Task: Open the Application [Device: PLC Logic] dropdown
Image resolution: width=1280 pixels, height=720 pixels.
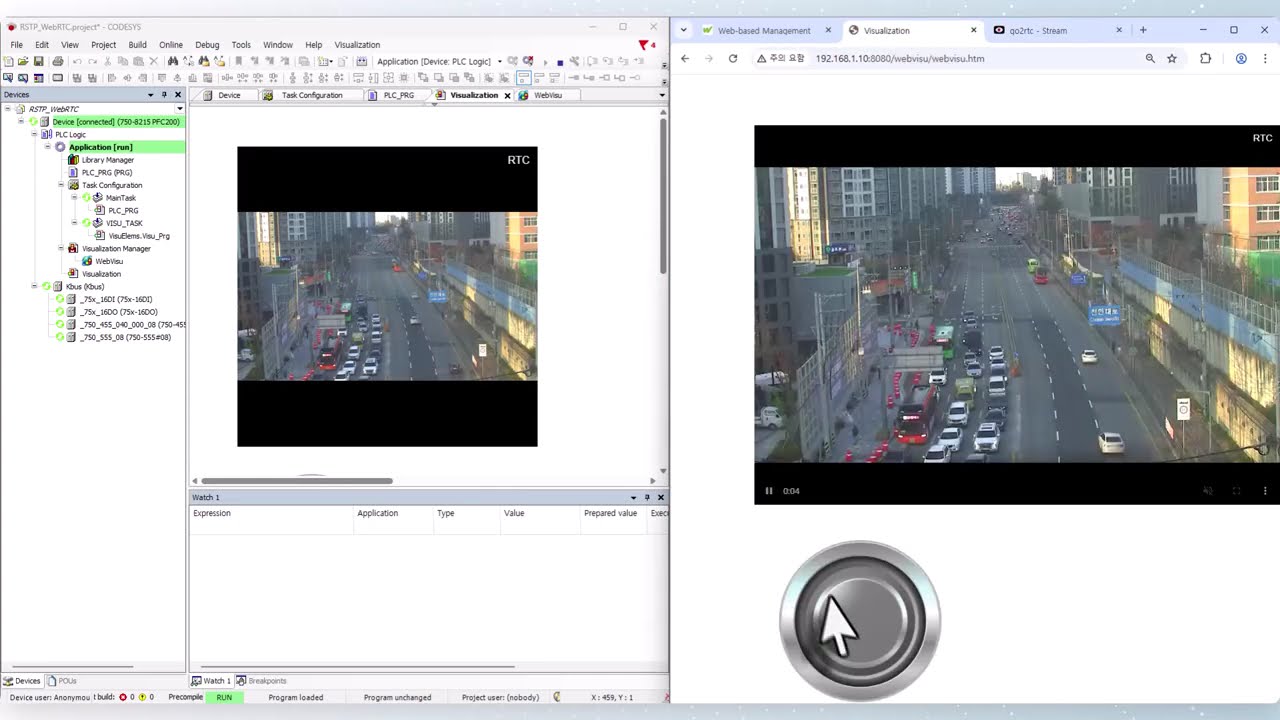Action: coord(500,62)
